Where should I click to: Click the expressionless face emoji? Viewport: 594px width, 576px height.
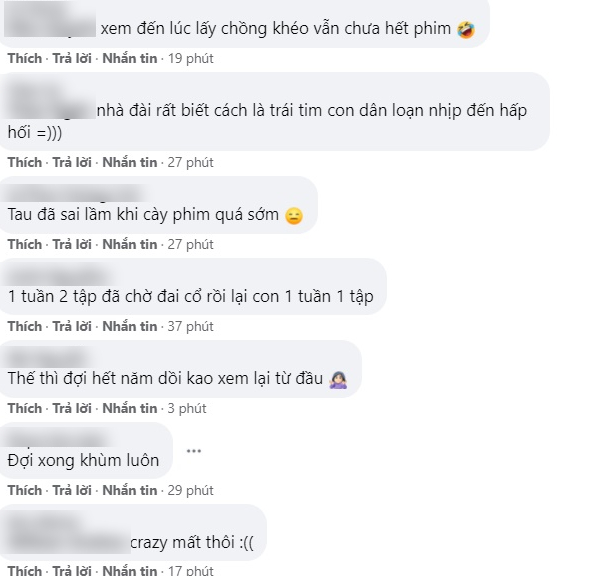pos(294,216)
